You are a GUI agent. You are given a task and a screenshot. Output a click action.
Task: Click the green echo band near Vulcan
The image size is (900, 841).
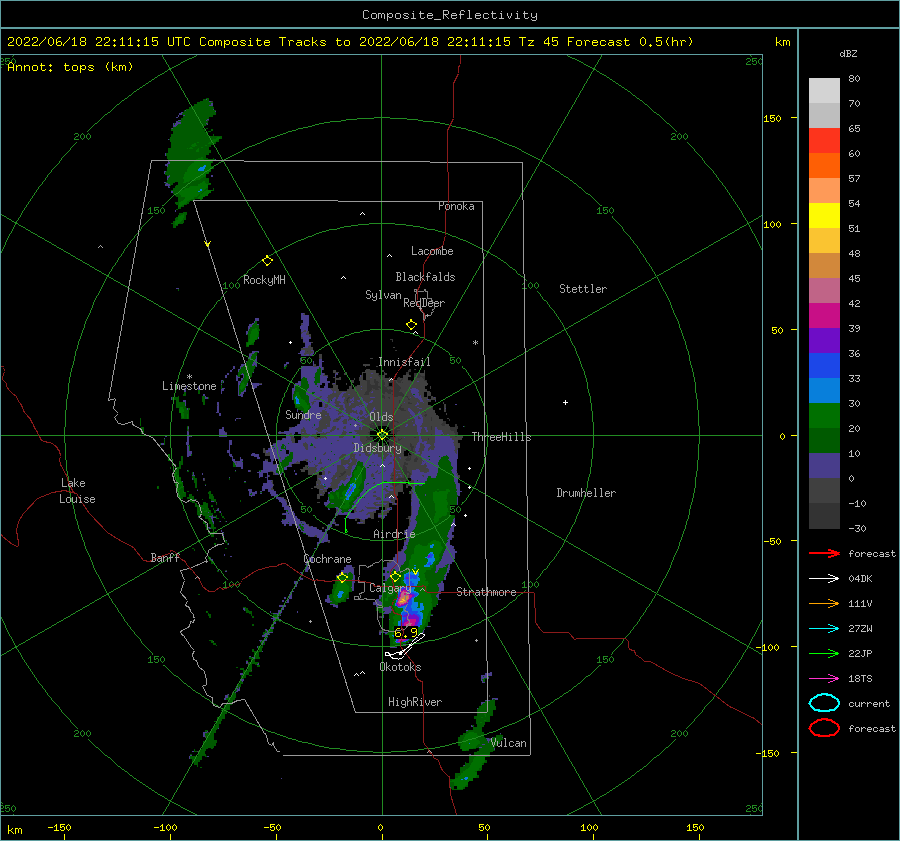click(x=475, y=743)
